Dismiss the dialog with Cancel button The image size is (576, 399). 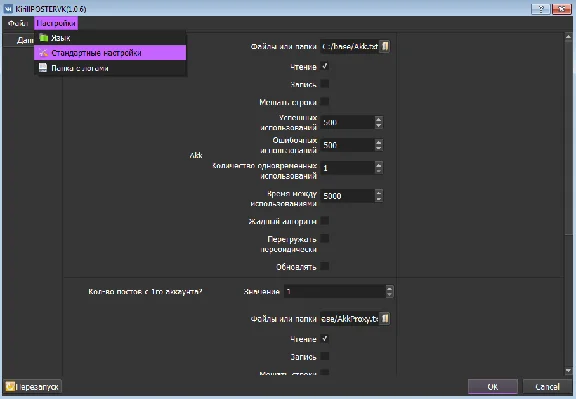pyautogui.click(x=547, y=387)
